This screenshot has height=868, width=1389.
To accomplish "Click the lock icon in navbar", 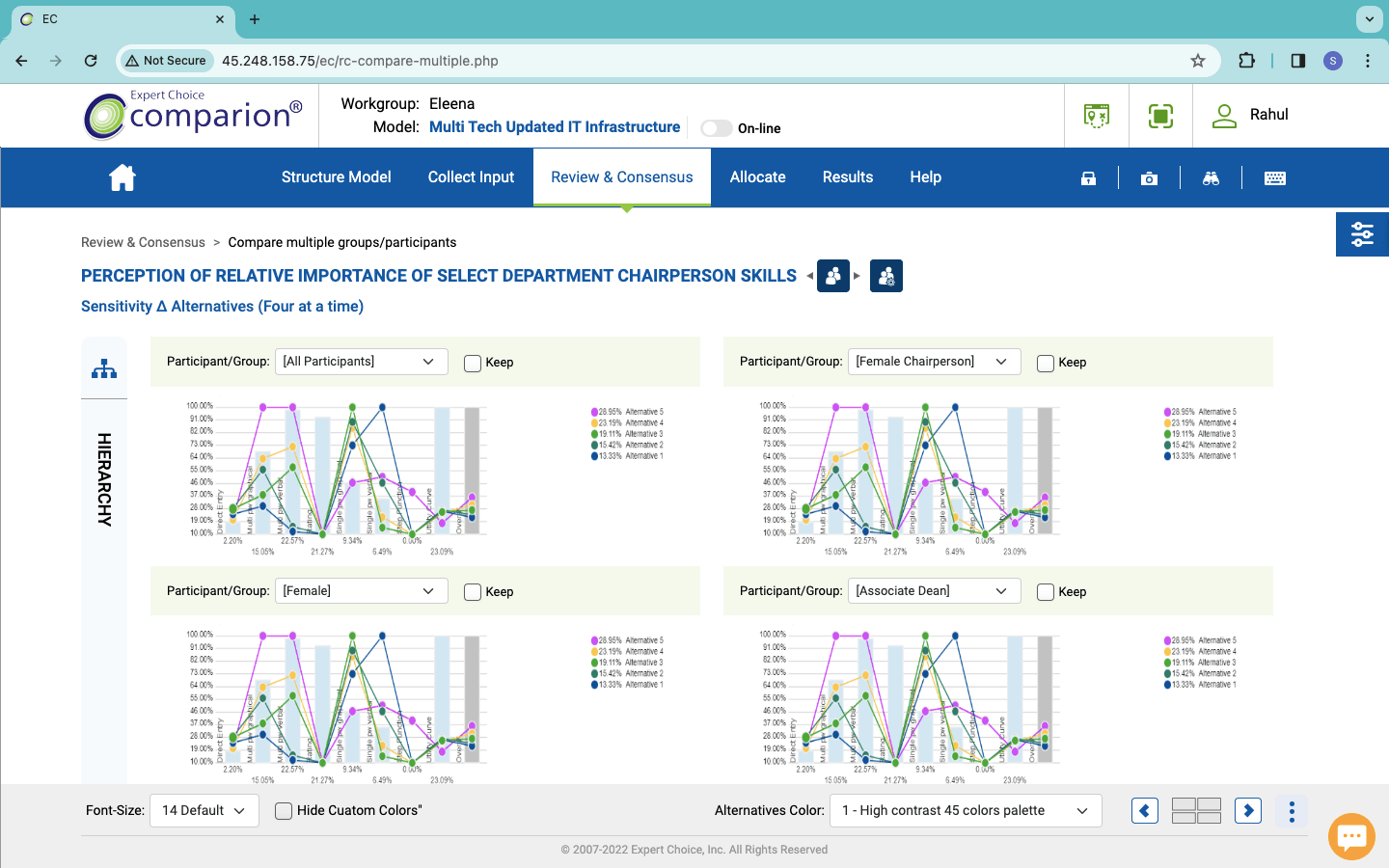I will click(1088, 178).
